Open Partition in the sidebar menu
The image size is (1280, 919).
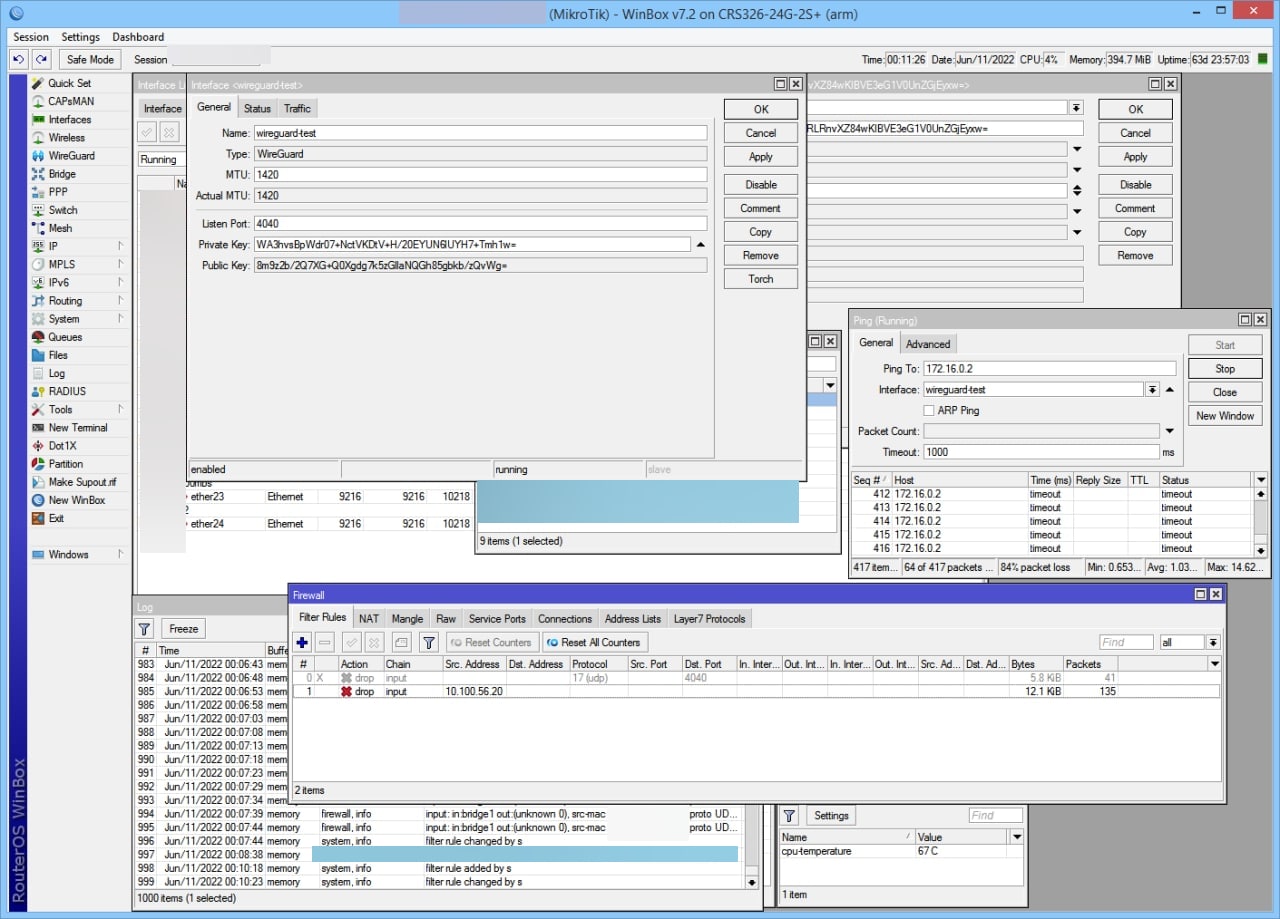point(66,464)
